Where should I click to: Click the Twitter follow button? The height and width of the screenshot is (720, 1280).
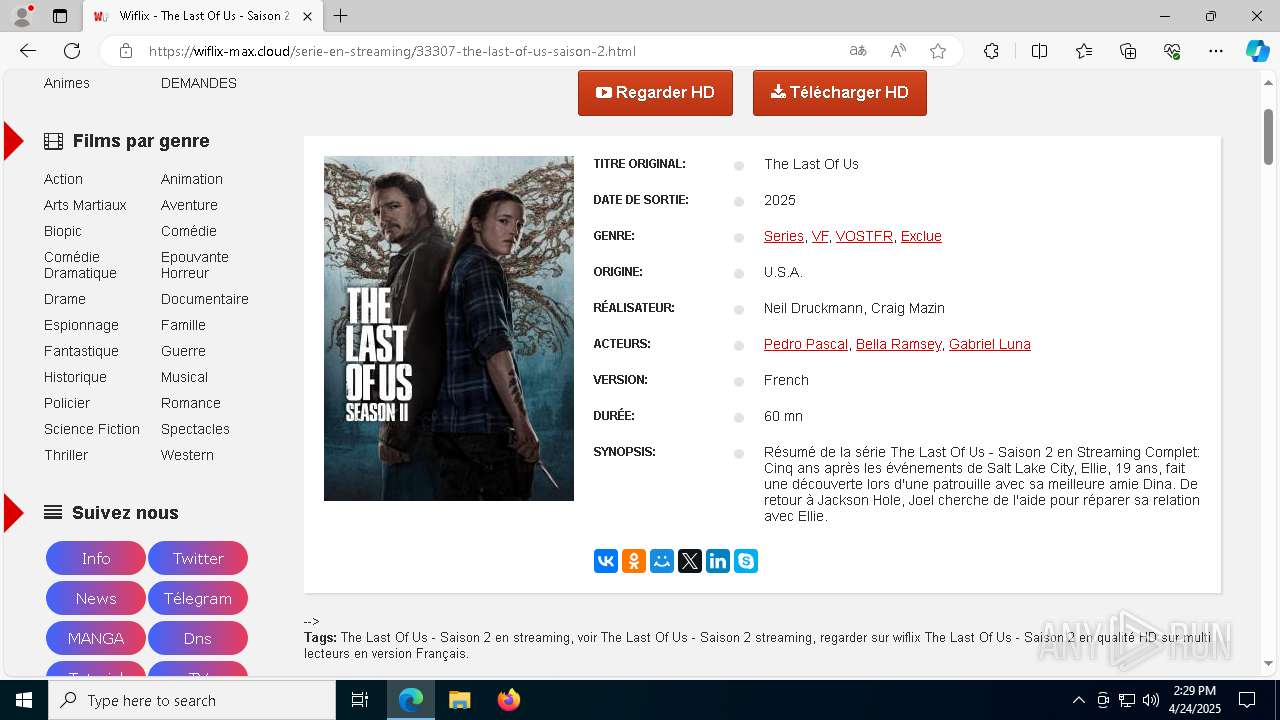click(198, 558)
